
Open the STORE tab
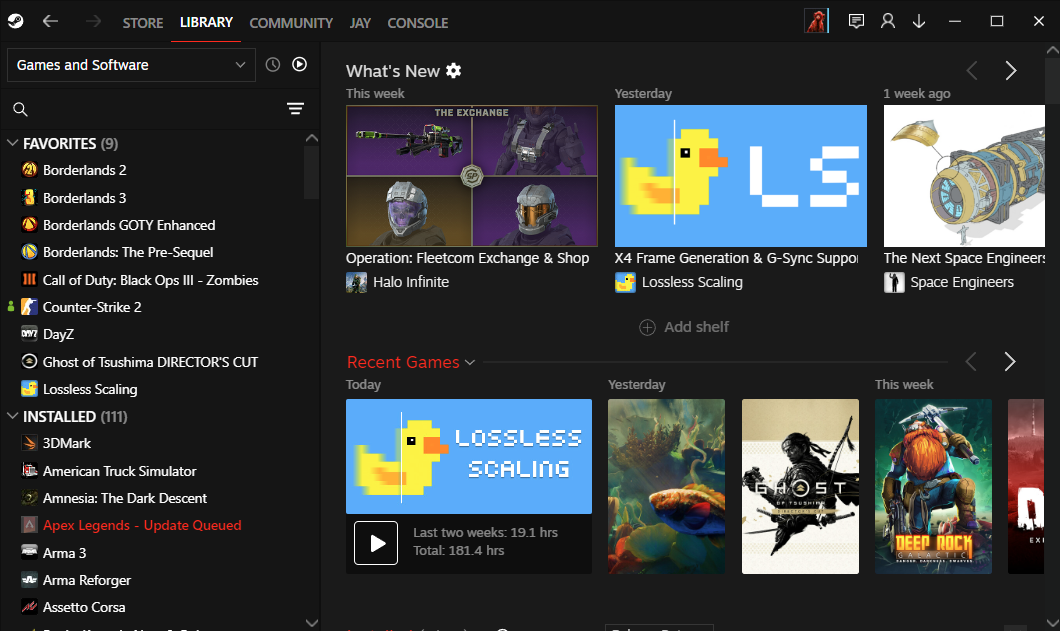pyautogui.click(x=143, y=23)
